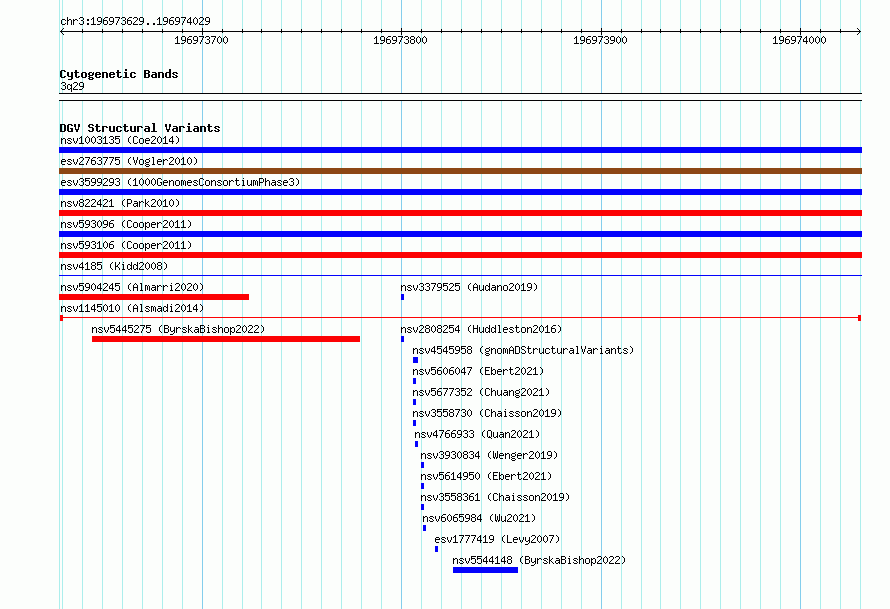Click the blue marker under nsv5606047
Viewport: 890px width, 609px height.
point(414,381)
